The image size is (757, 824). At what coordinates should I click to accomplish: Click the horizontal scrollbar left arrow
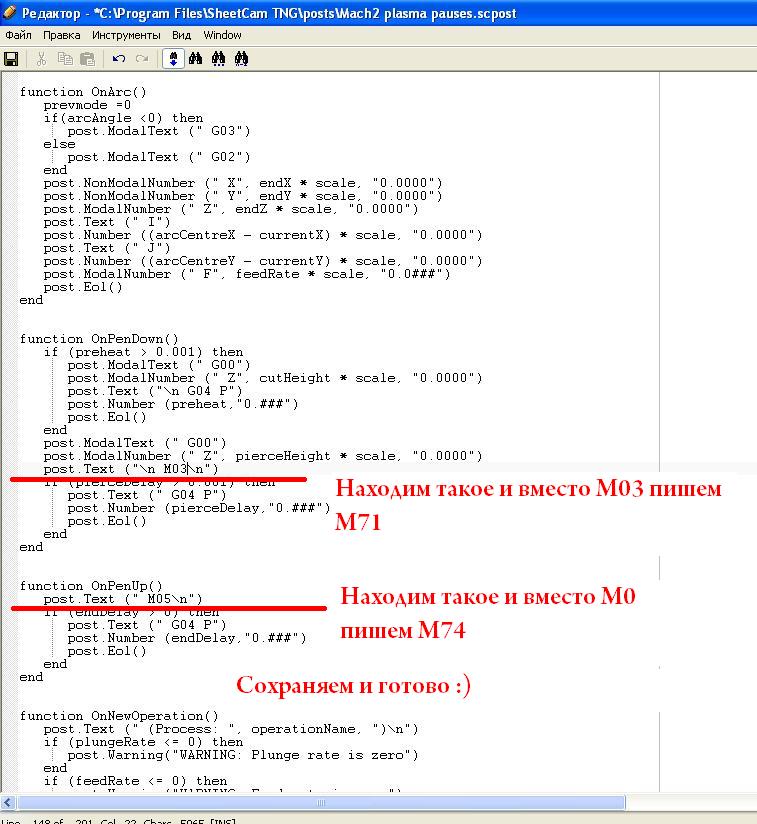click(x=8, y=803)
